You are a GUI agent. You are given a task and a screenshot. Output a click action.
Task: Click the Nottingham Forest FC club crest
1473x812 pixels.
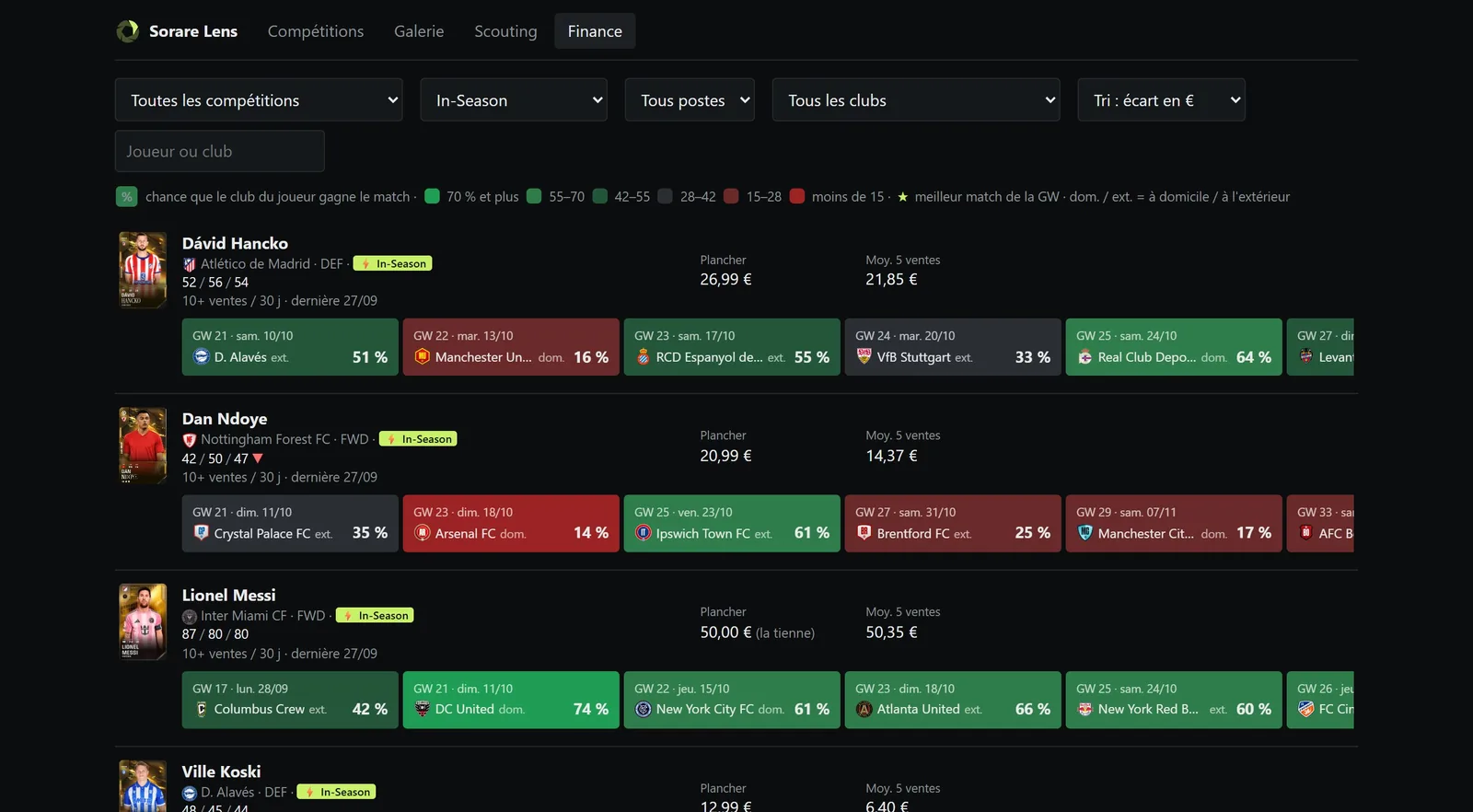pyautogui.click(x=190, y=440)
